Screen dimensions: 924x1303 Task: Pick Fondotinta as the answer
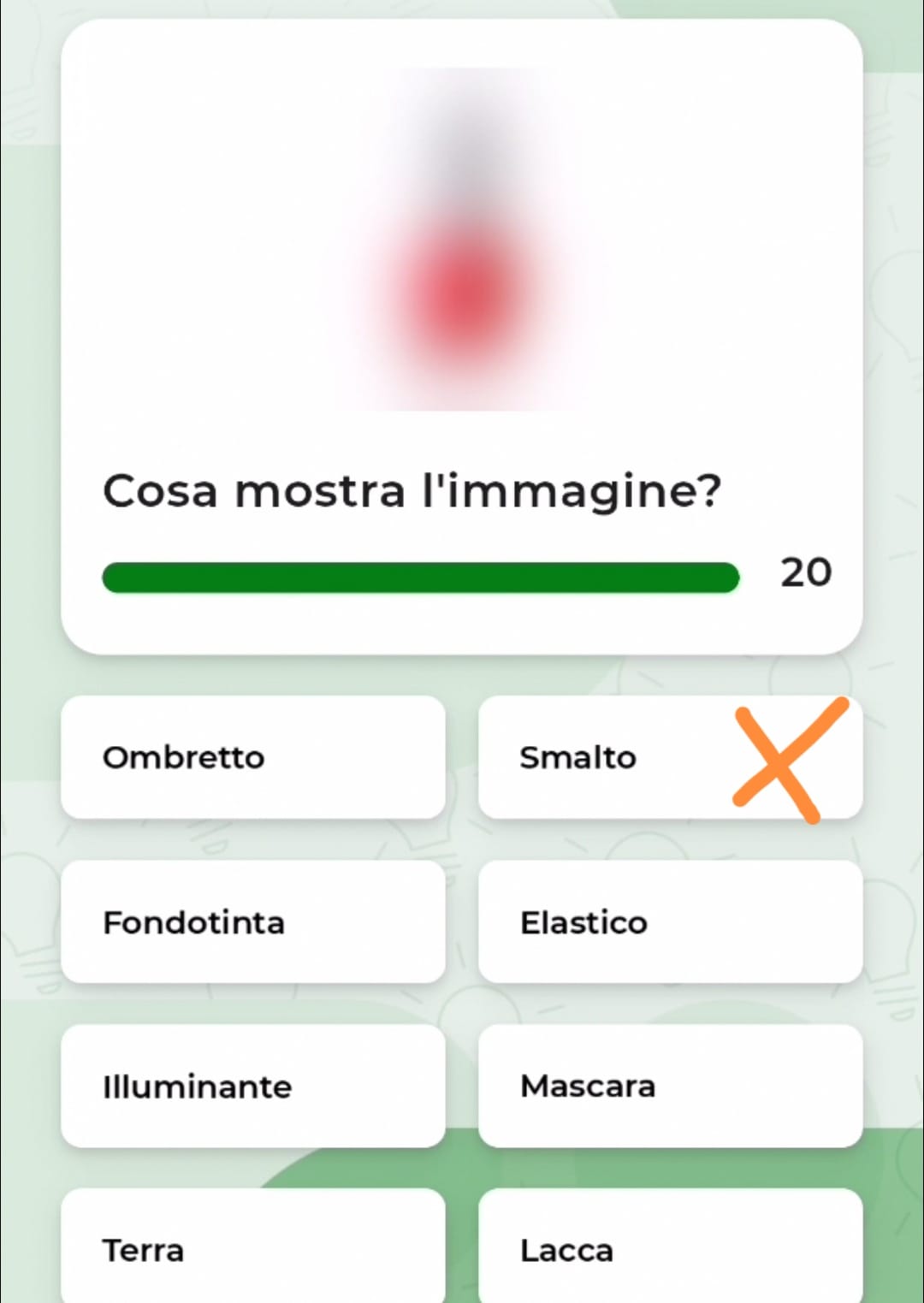coord(253,922)
